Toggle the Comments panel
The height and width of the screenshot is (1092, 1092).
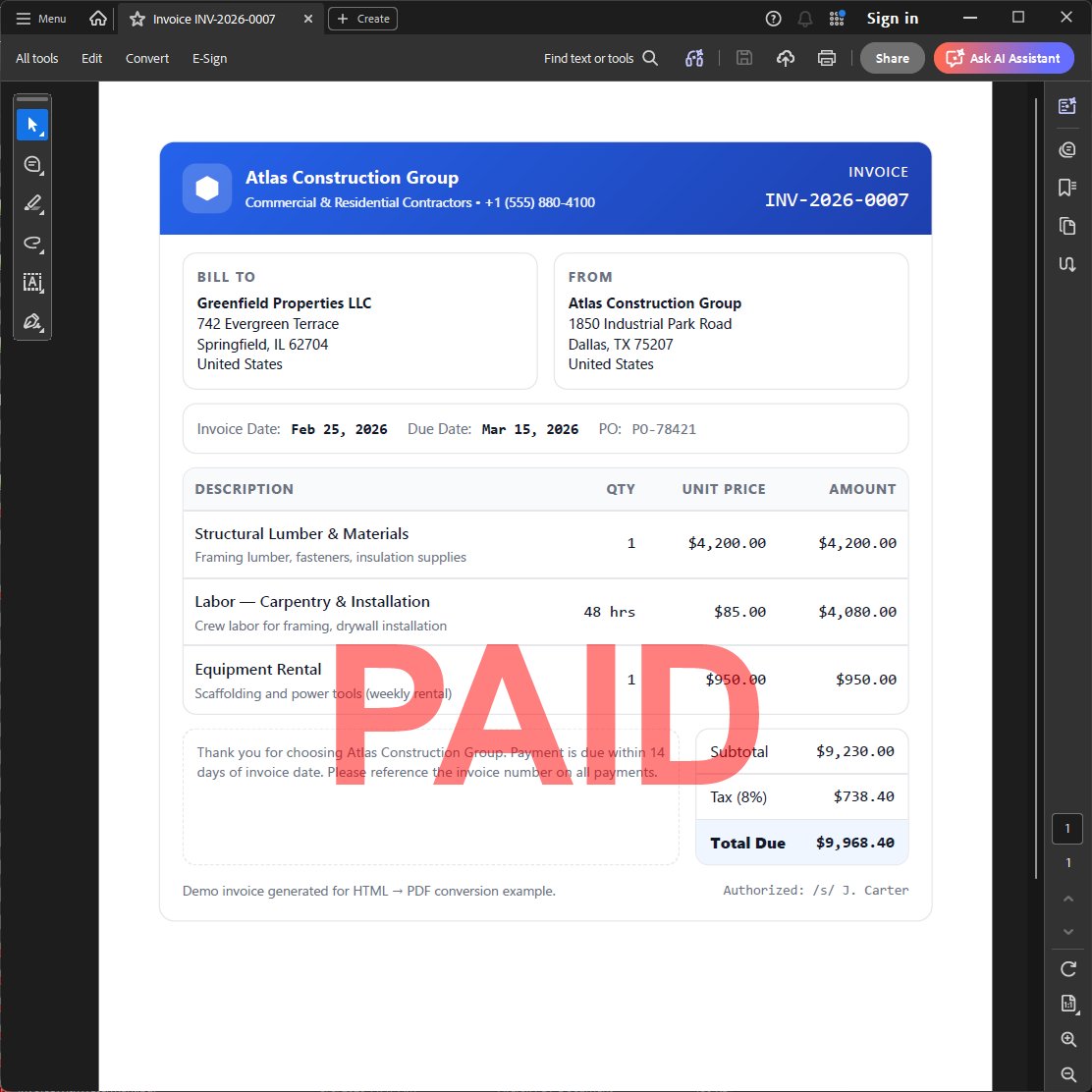point(1067,148)
